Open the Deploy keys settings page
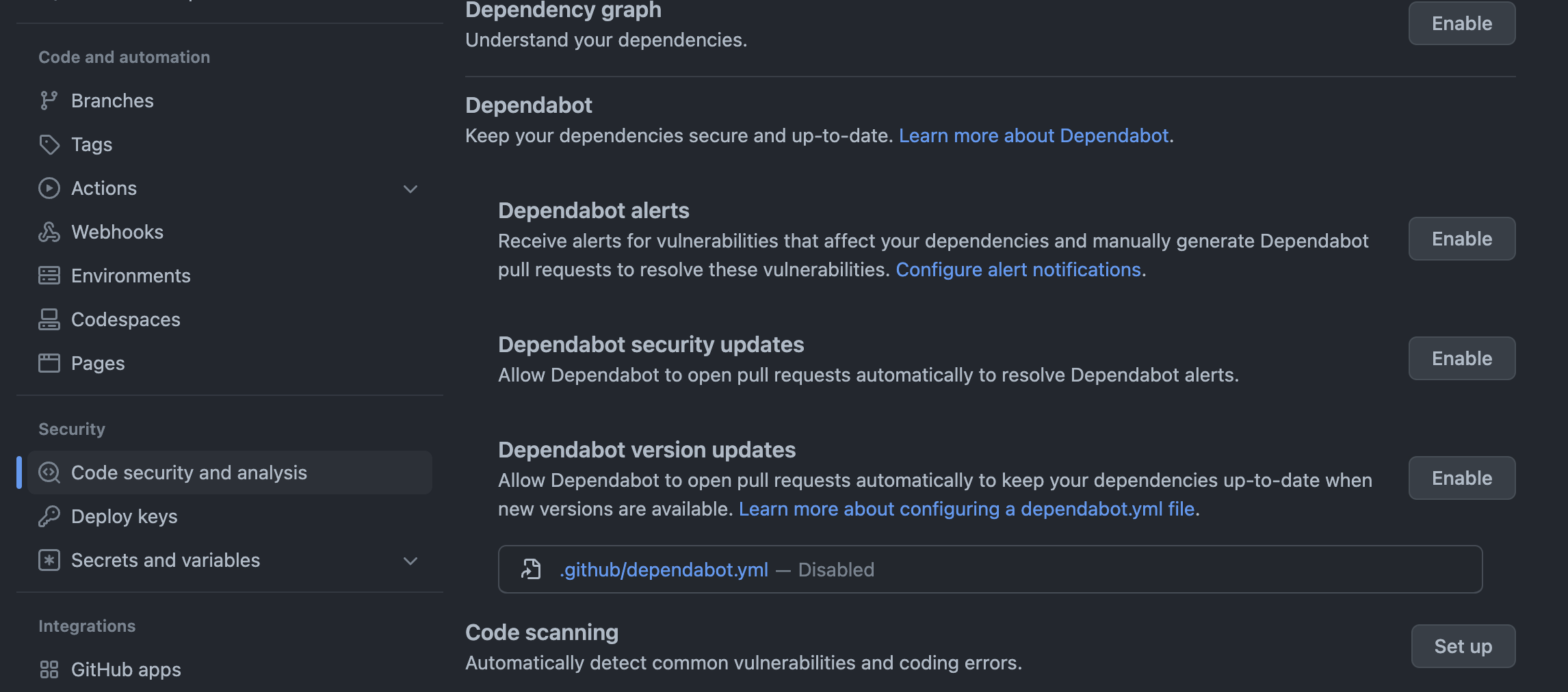The width and height of the screenshot is (1568, 692). click(x=125, y=516)
